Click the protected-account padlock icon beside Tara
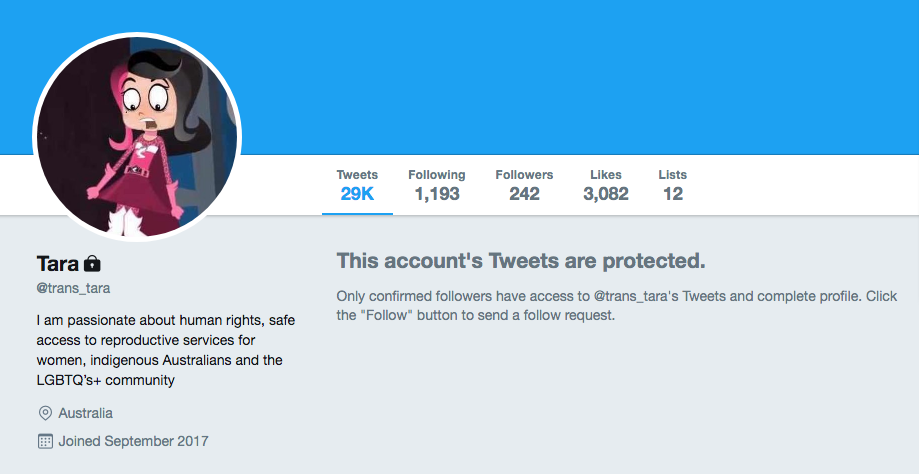The height and width of the screenshot is (474, 919). point(92,264)
